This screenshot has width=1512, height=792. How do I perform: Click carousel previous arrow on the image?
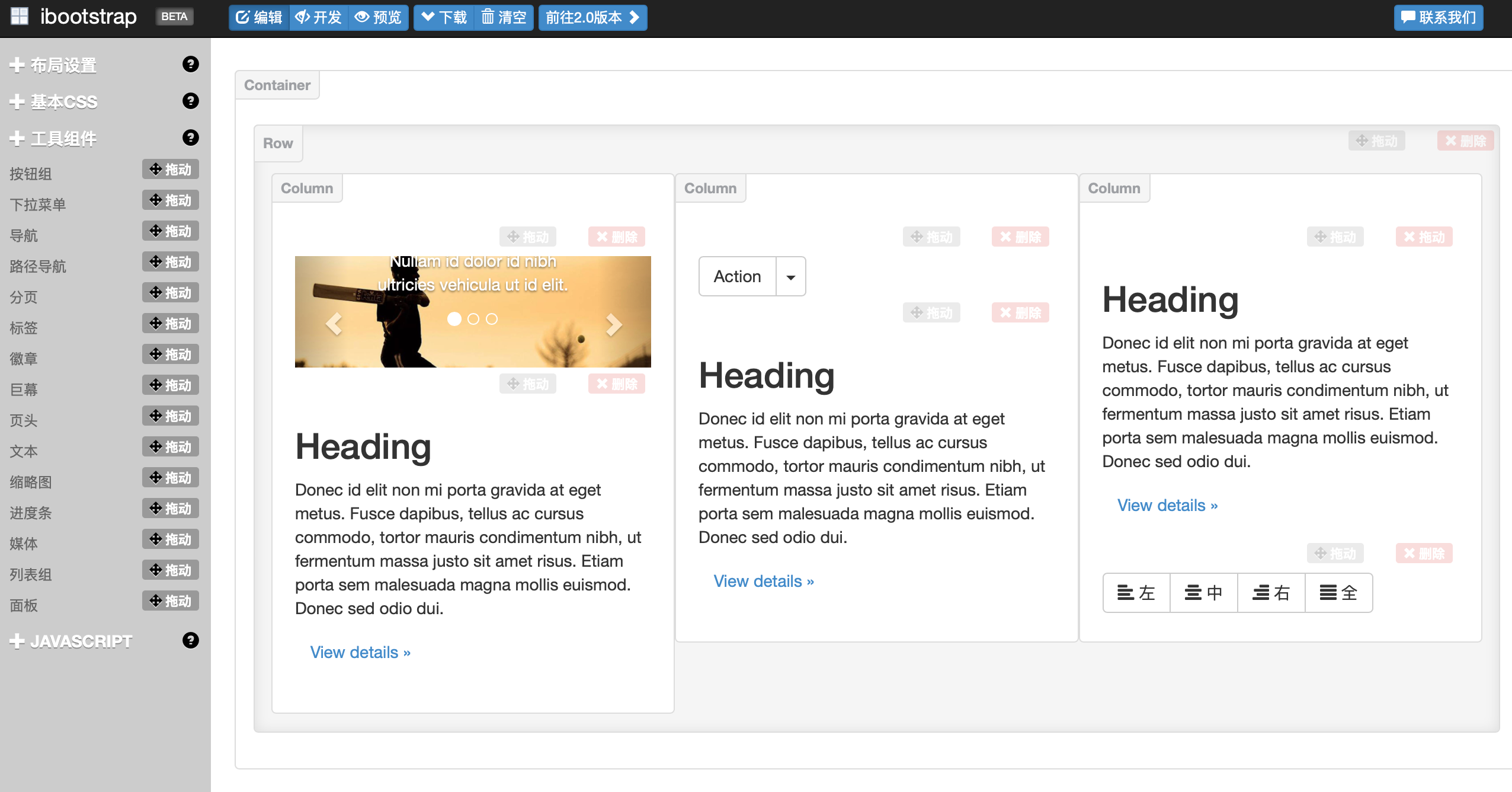click(x=334, y=324)
